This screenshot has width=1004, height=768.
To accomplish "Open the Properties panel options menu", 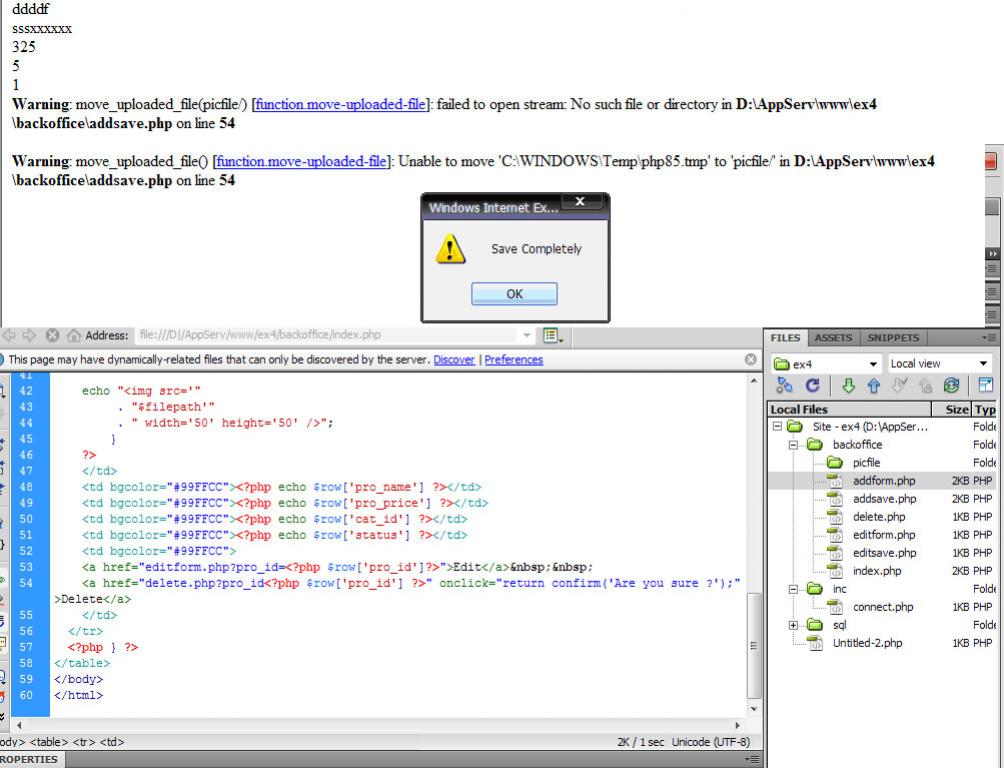I will (753, 759).
